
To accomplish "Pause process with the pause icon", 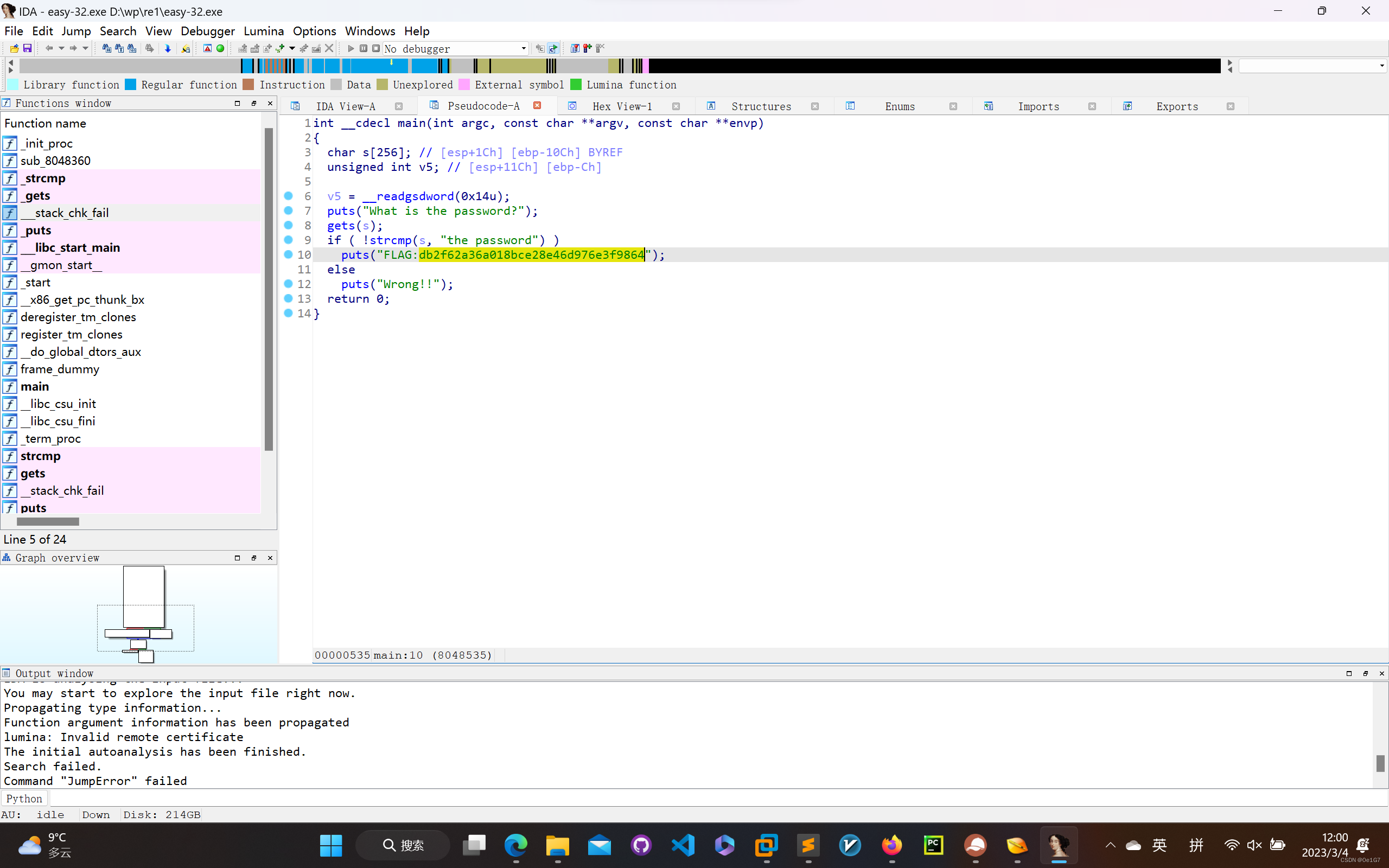I will click(364, 49).
